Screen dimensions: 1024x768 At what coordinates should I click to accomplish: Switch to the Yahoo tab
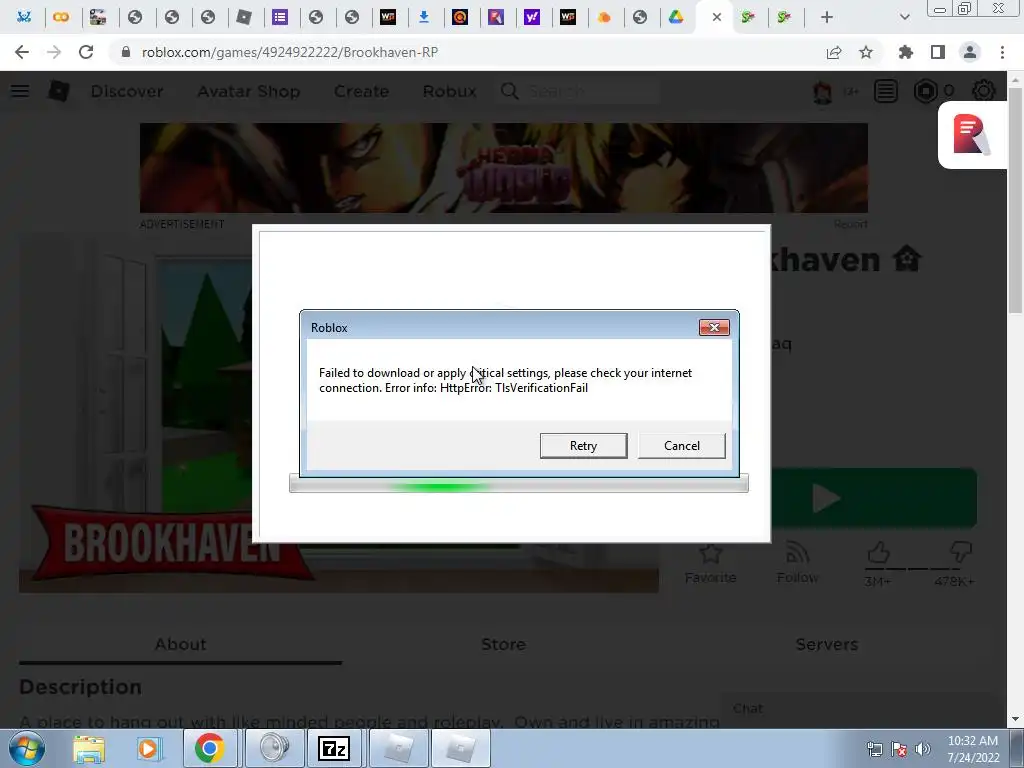[532, 17]
